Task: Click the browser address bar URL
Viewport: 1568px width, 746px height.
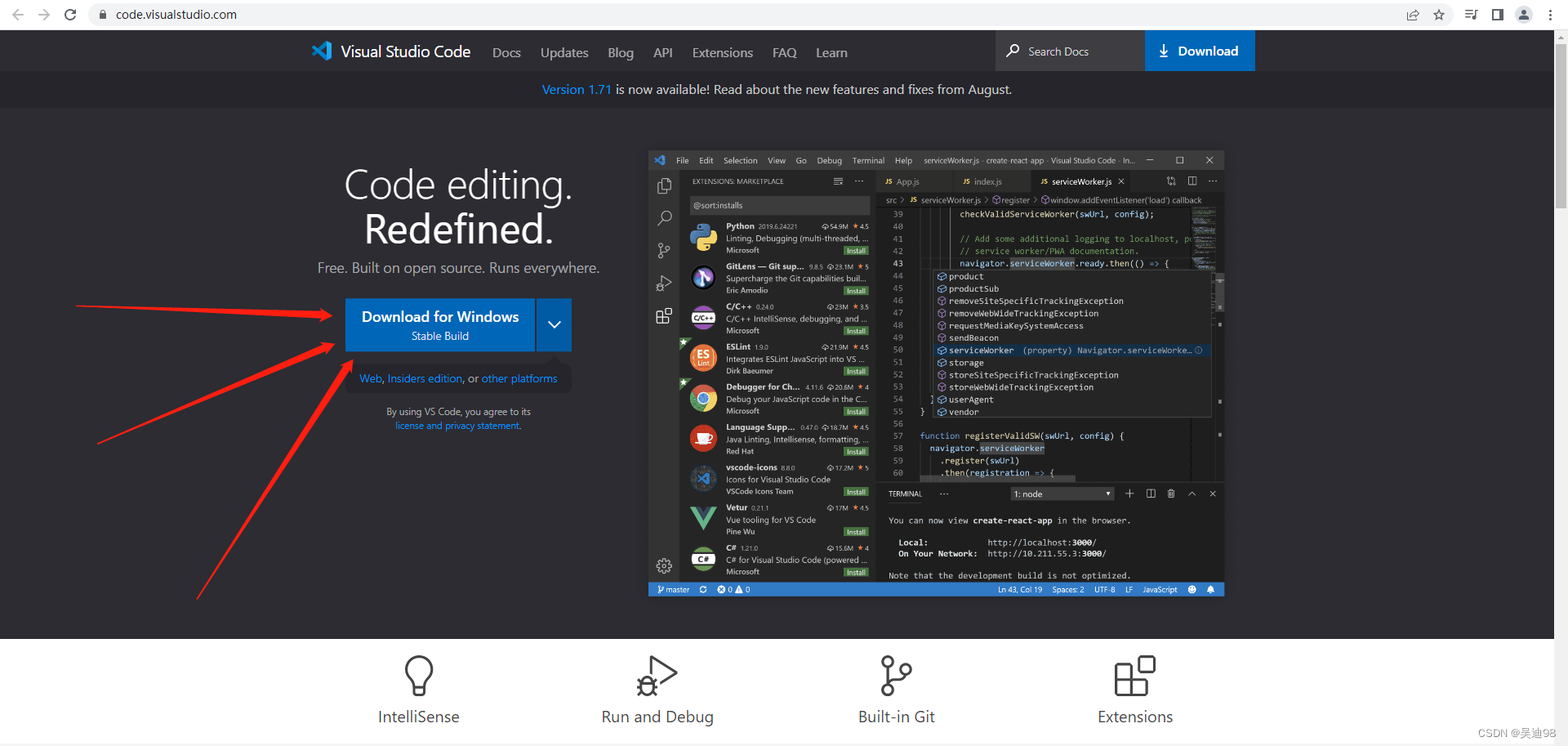Action: [176, 15]
